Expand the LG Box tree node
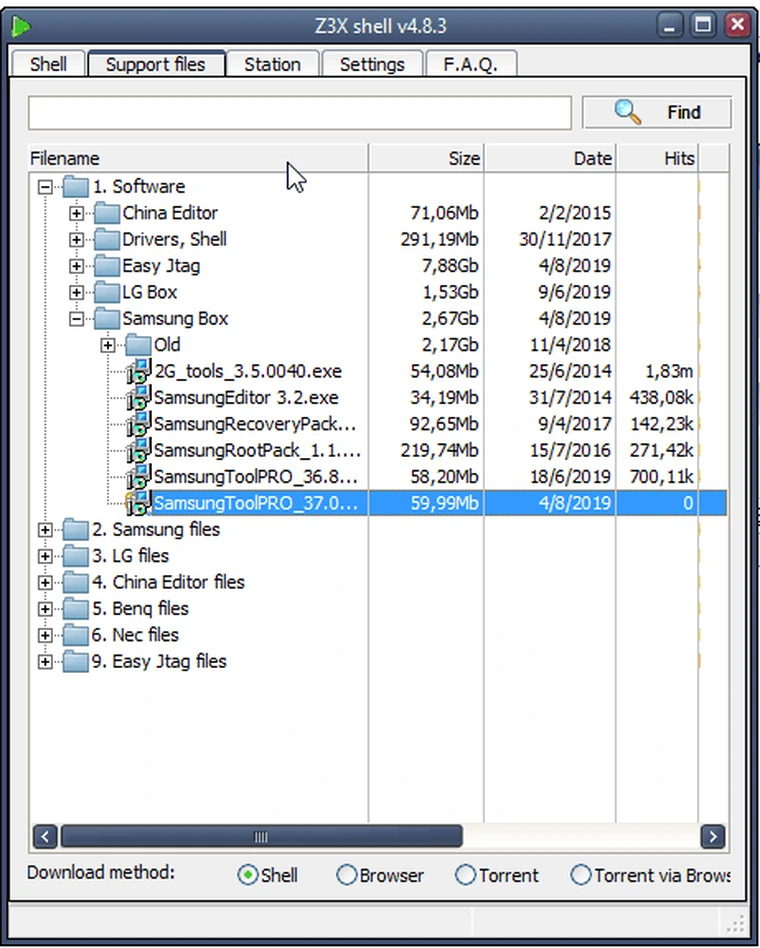The height and width of the screenshot is (948, 760). pyautogui.click(x=76, y=293)
